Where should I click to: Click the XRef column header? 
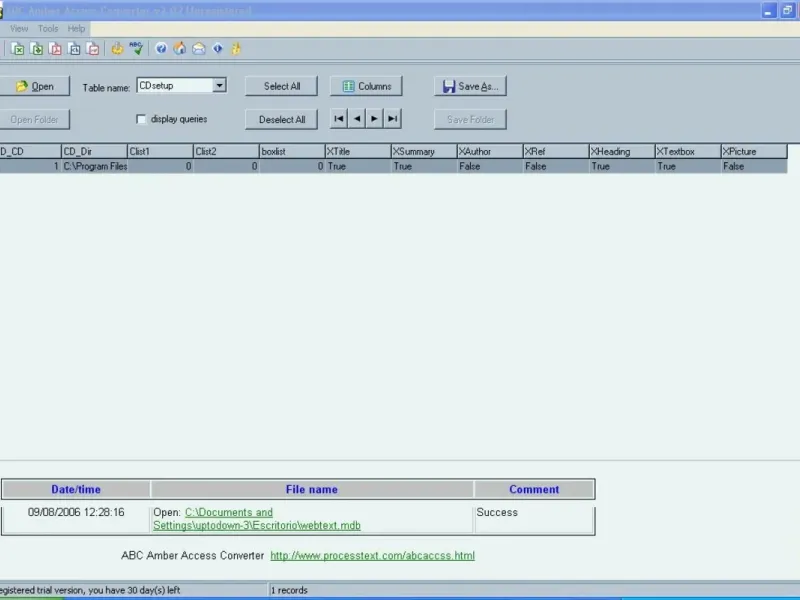(556, 152)
